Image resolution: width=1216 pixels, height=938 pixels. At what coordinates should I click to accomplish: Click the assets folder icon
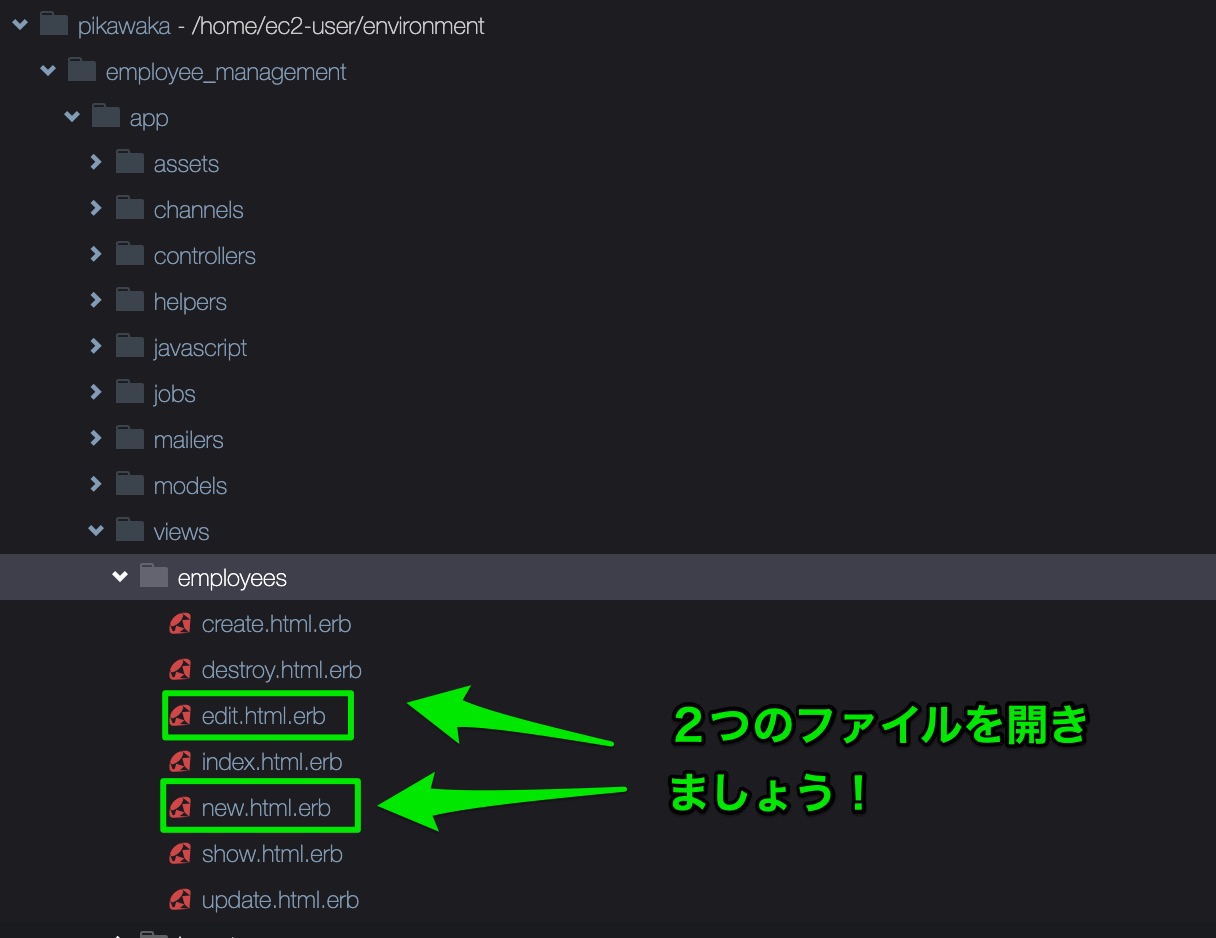pyautogui.click(x=130, y=163)
